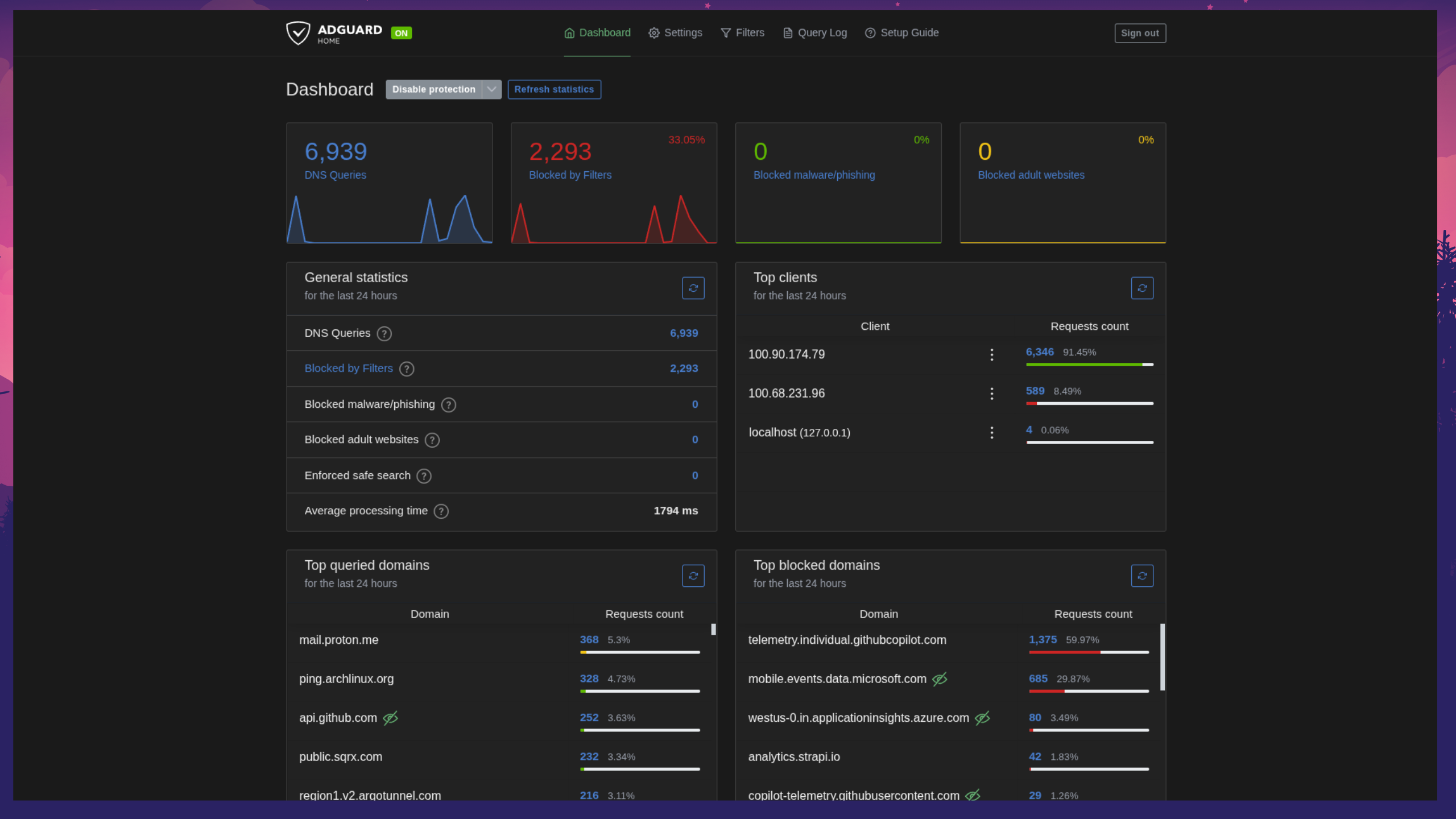Click the DNS Queries blue chart

390,219
